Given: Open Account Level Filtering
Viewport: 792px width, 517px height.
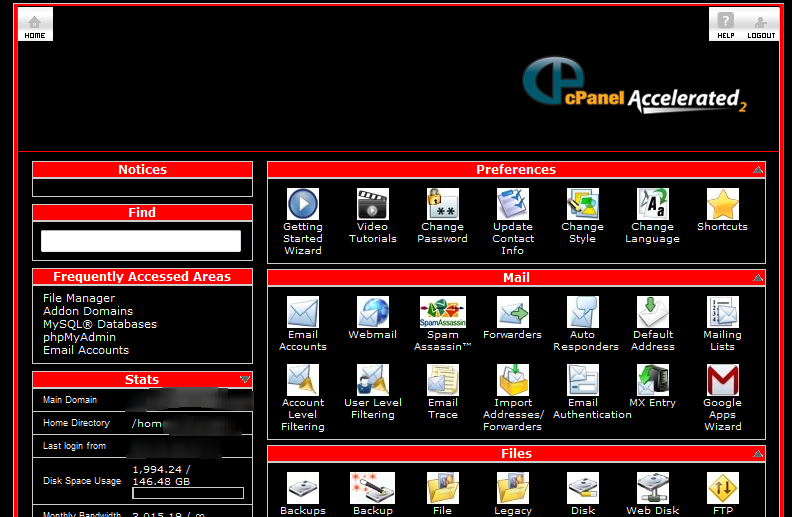Looking at the screenshot, I should [x=303, y=380].
